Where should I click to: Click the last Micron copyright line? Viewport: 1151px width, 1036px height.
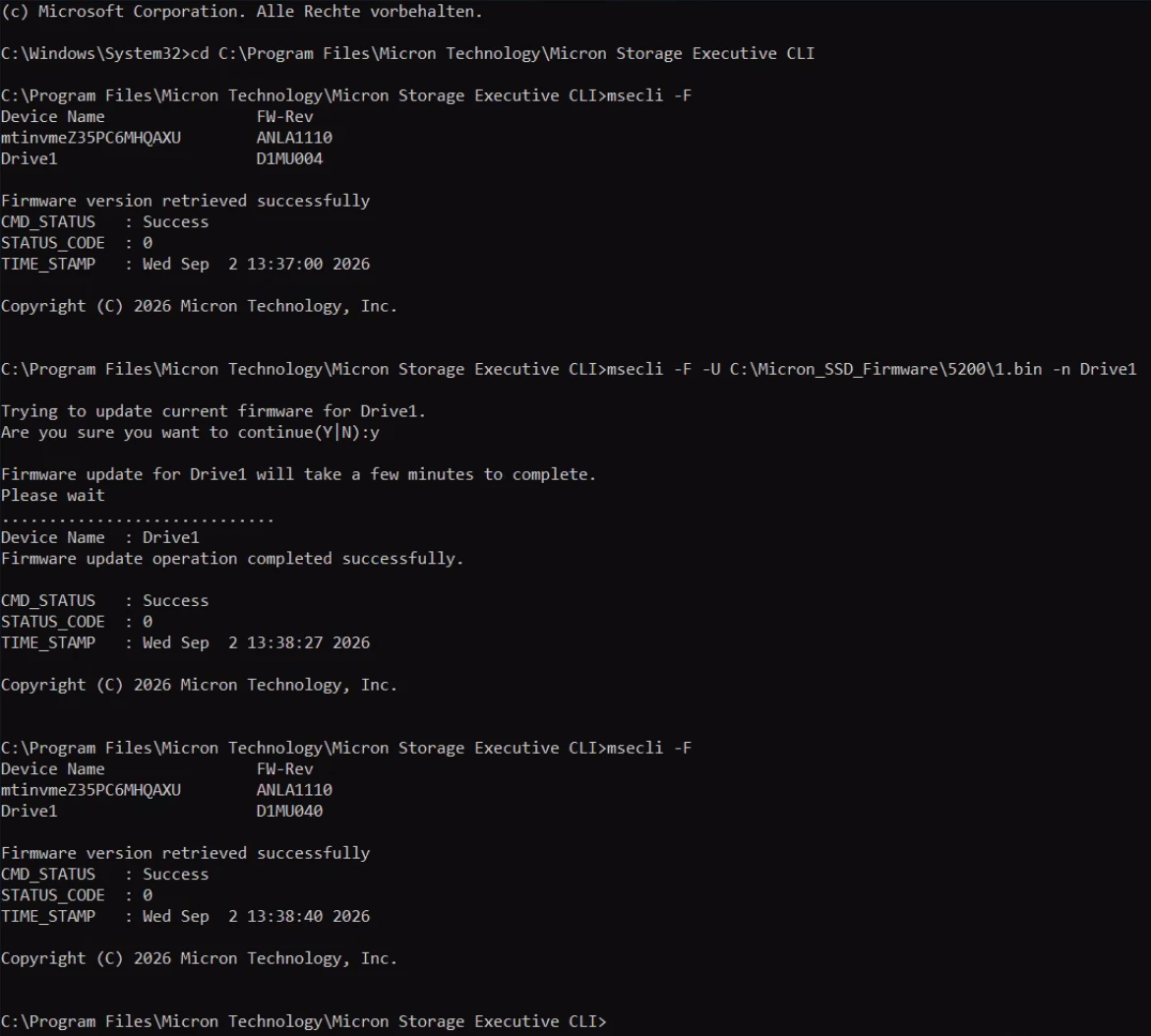[x=199, y=958]
